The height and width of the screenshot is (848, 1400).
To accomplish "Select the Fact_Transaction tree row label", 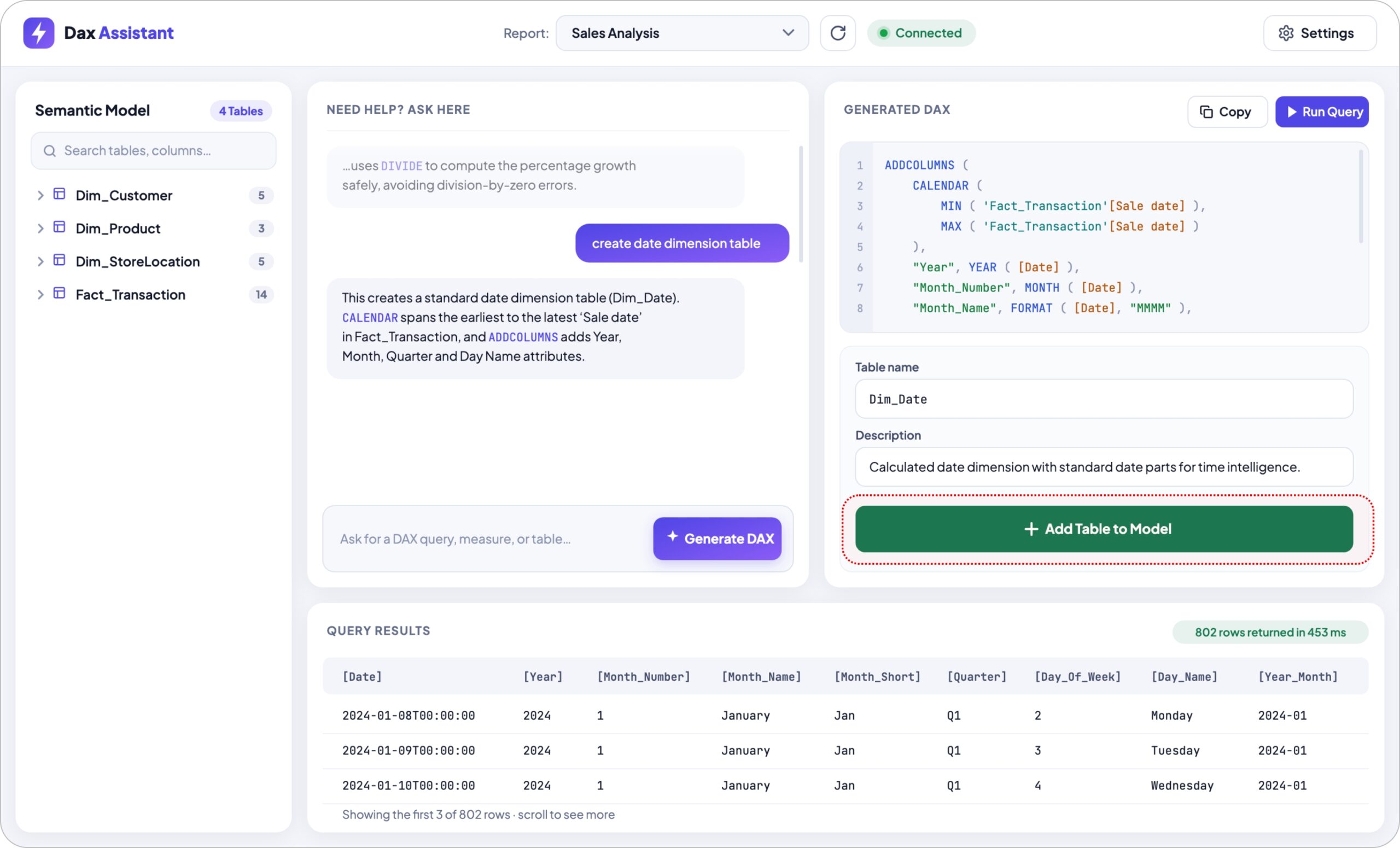I will coord(131,294).
